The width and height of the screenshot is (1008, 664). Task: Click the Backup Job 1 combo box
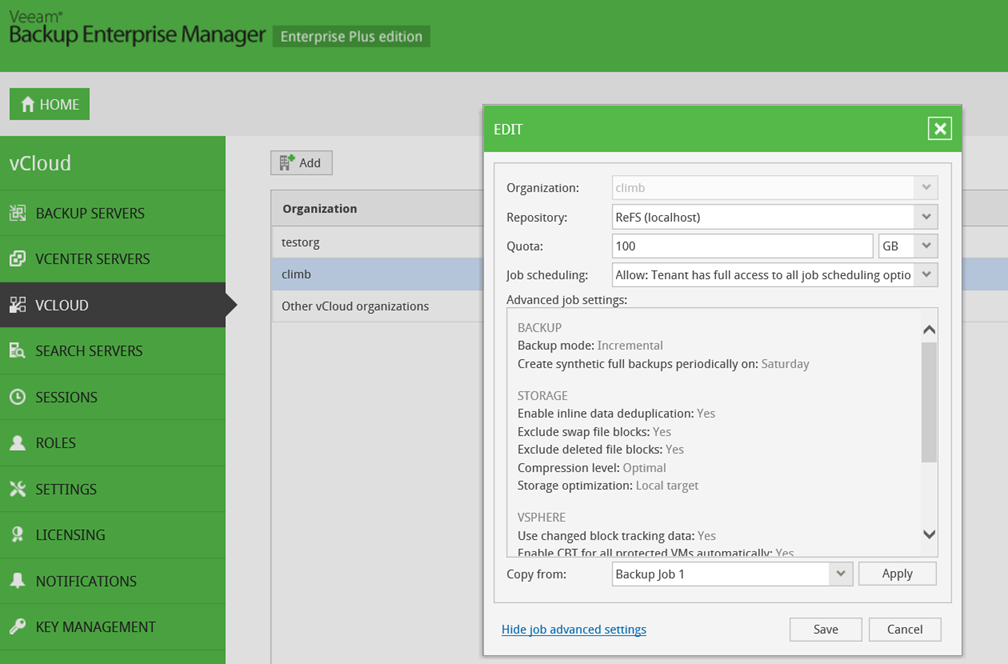pyautogui.click(x=732, y=573)
